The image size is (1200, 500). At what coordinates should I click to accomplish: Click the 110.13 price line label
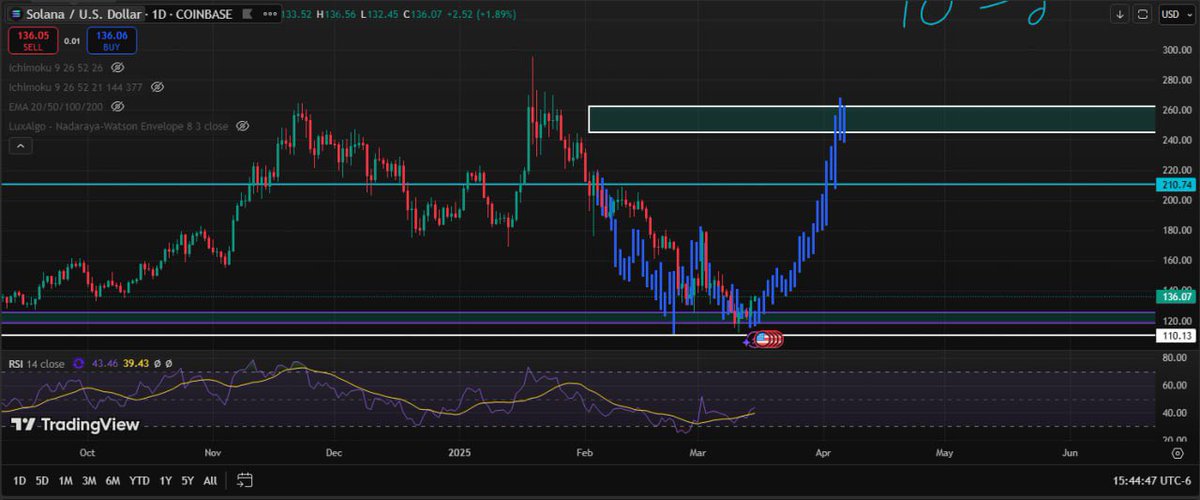[1174, 336]
